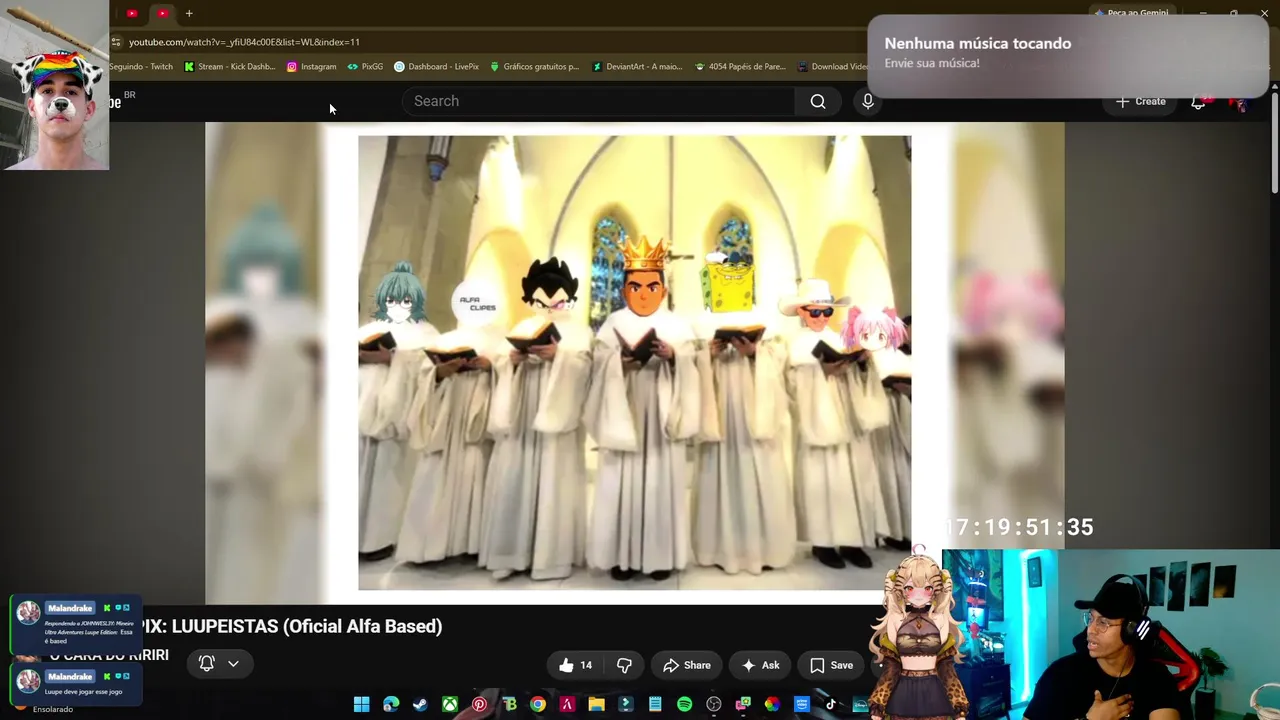
Task: Open TikTok from the taskbar
Action: (830, 704)
